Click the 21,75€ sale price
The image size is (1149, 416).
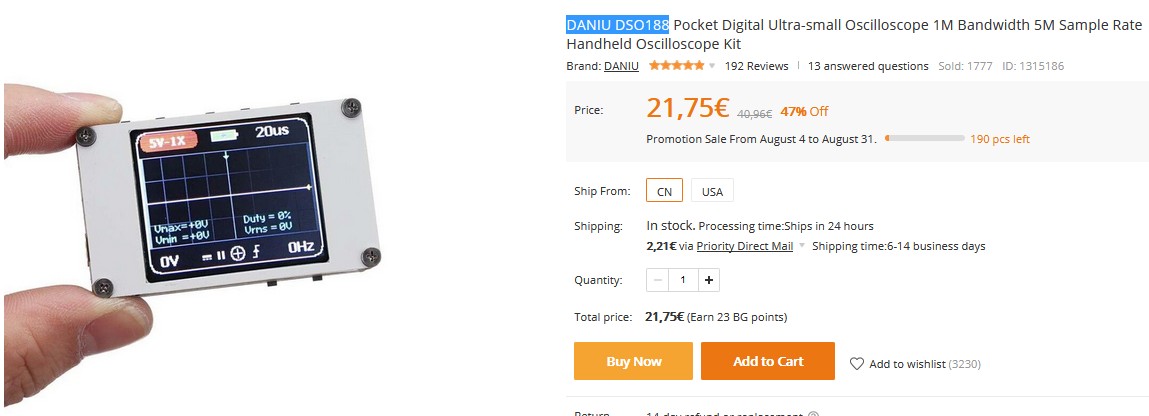point(688,108)
